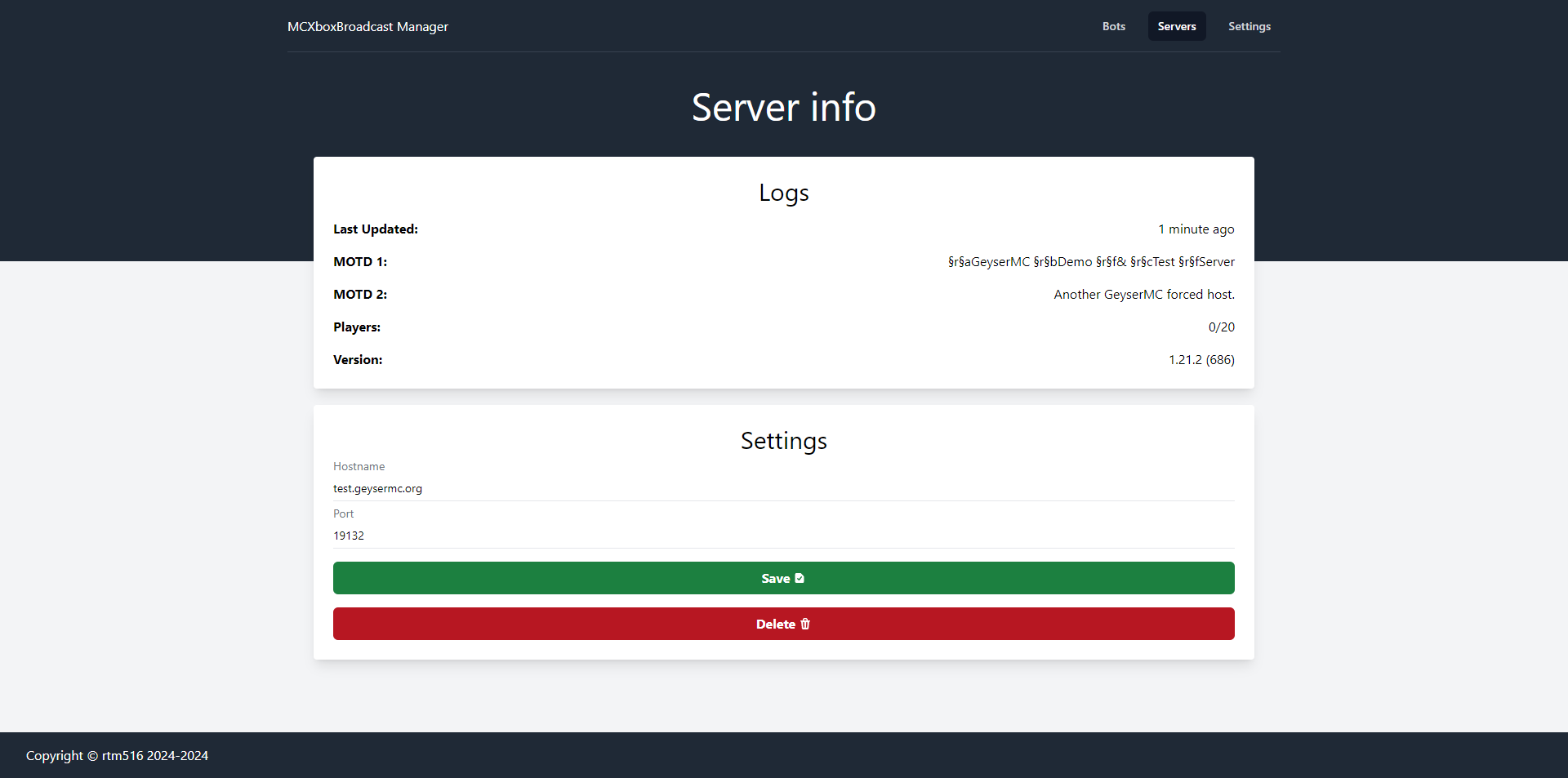The height and width of the screenshot is (778, 1568).
Task: Select the '1.21.2 (686)' version value
Action: click(x=1201, y=360)
